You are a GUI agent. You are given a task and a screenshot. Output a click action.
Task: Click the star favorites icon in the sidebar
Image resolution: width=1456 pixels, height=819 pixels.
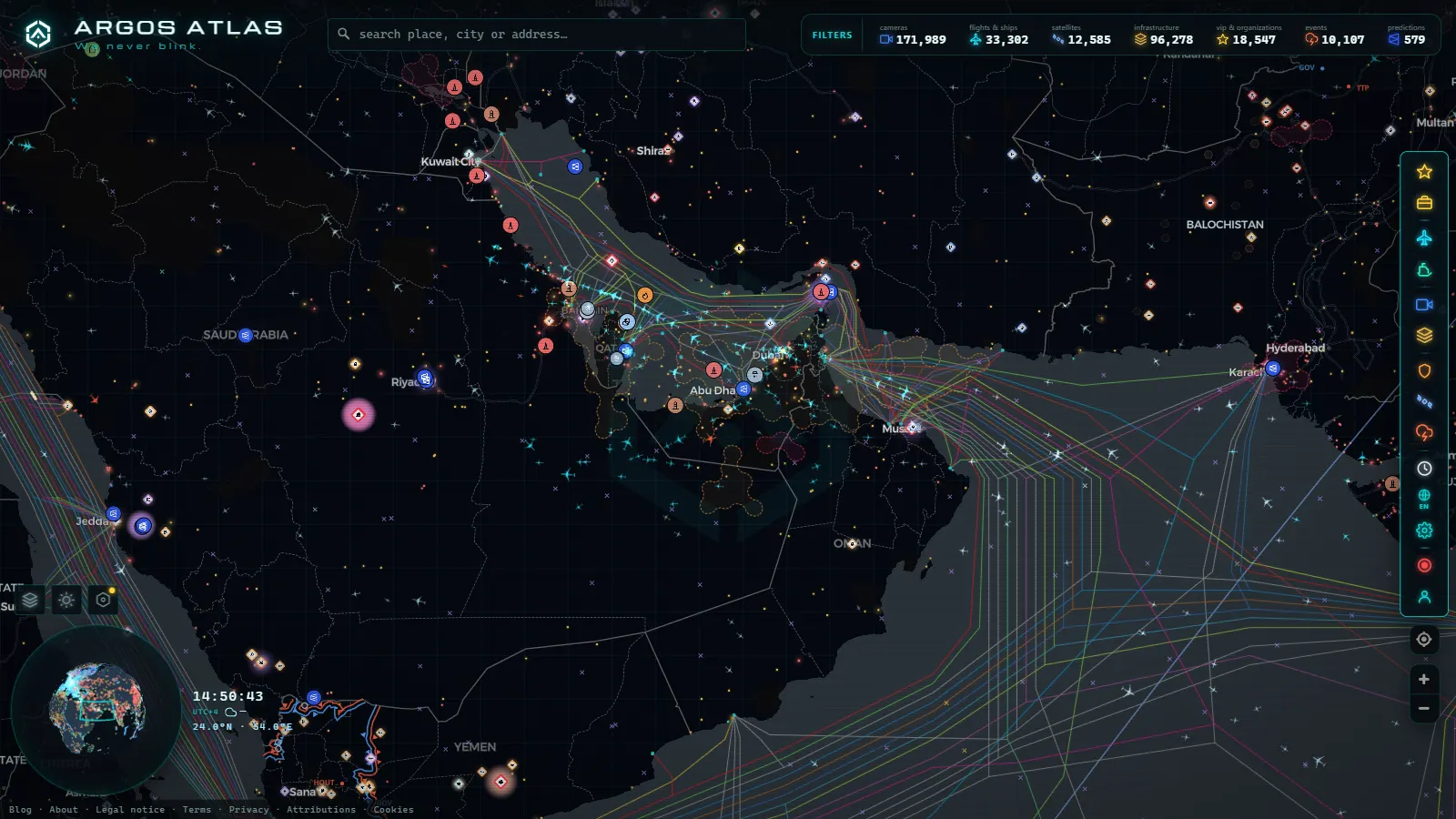[x=1424, y=172]
